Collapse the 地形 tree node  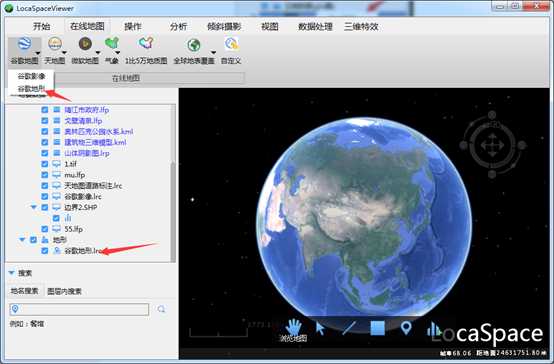(x=22, y=240)
